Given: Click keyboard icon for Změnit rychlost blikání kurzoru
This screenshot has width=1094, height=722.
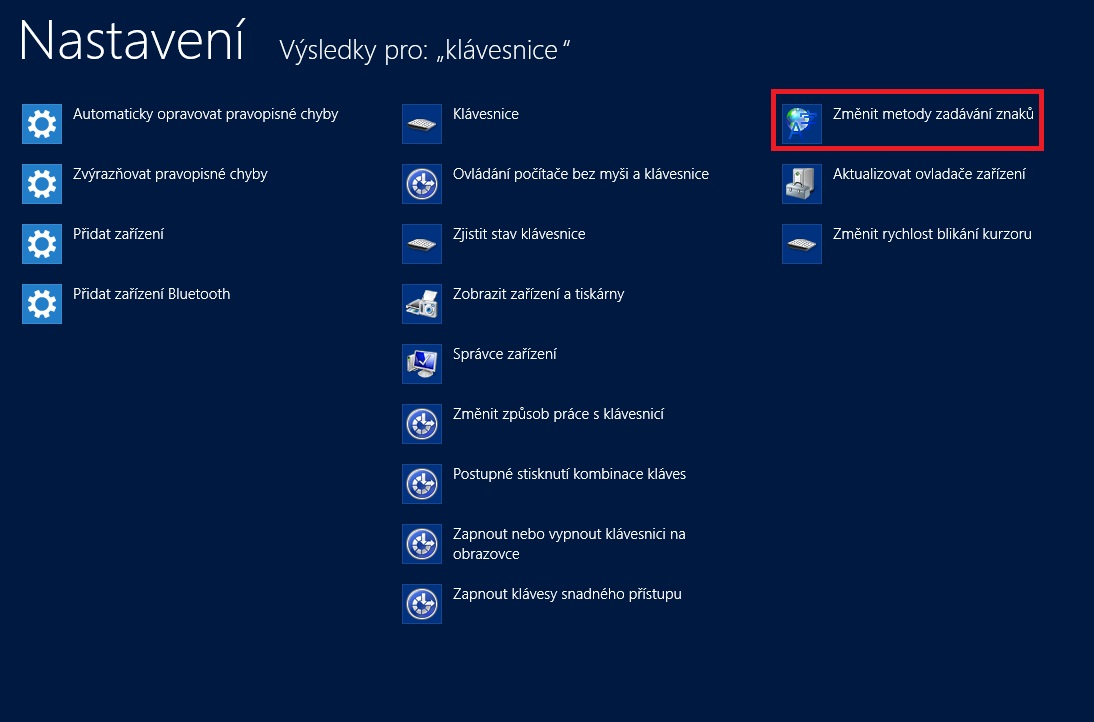Looking at the screenshot, I should point(802,244).
